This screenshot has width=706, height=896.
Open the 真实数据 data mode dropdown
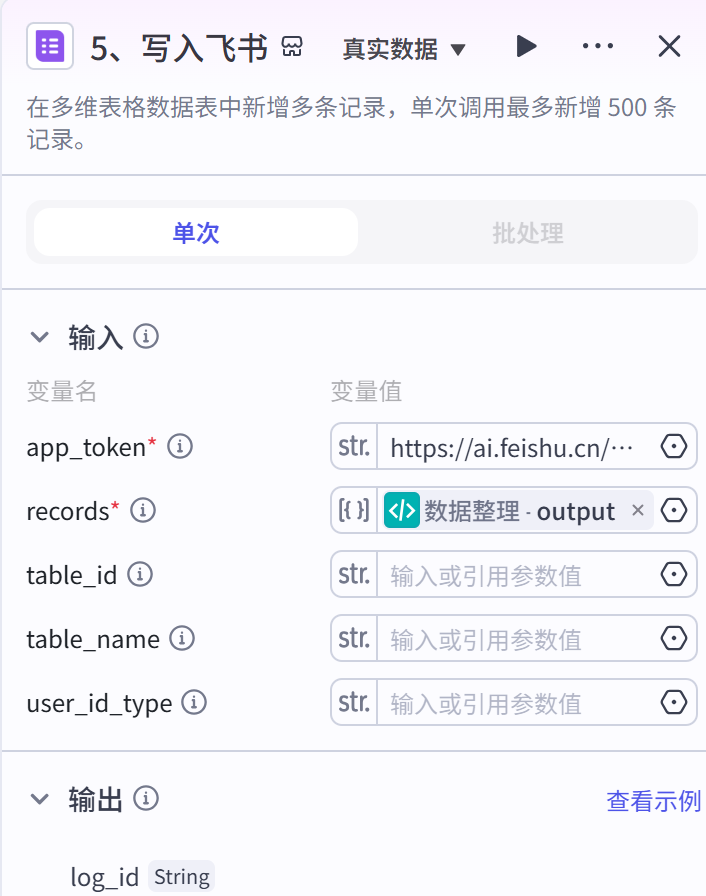click(x=404, y=49)
